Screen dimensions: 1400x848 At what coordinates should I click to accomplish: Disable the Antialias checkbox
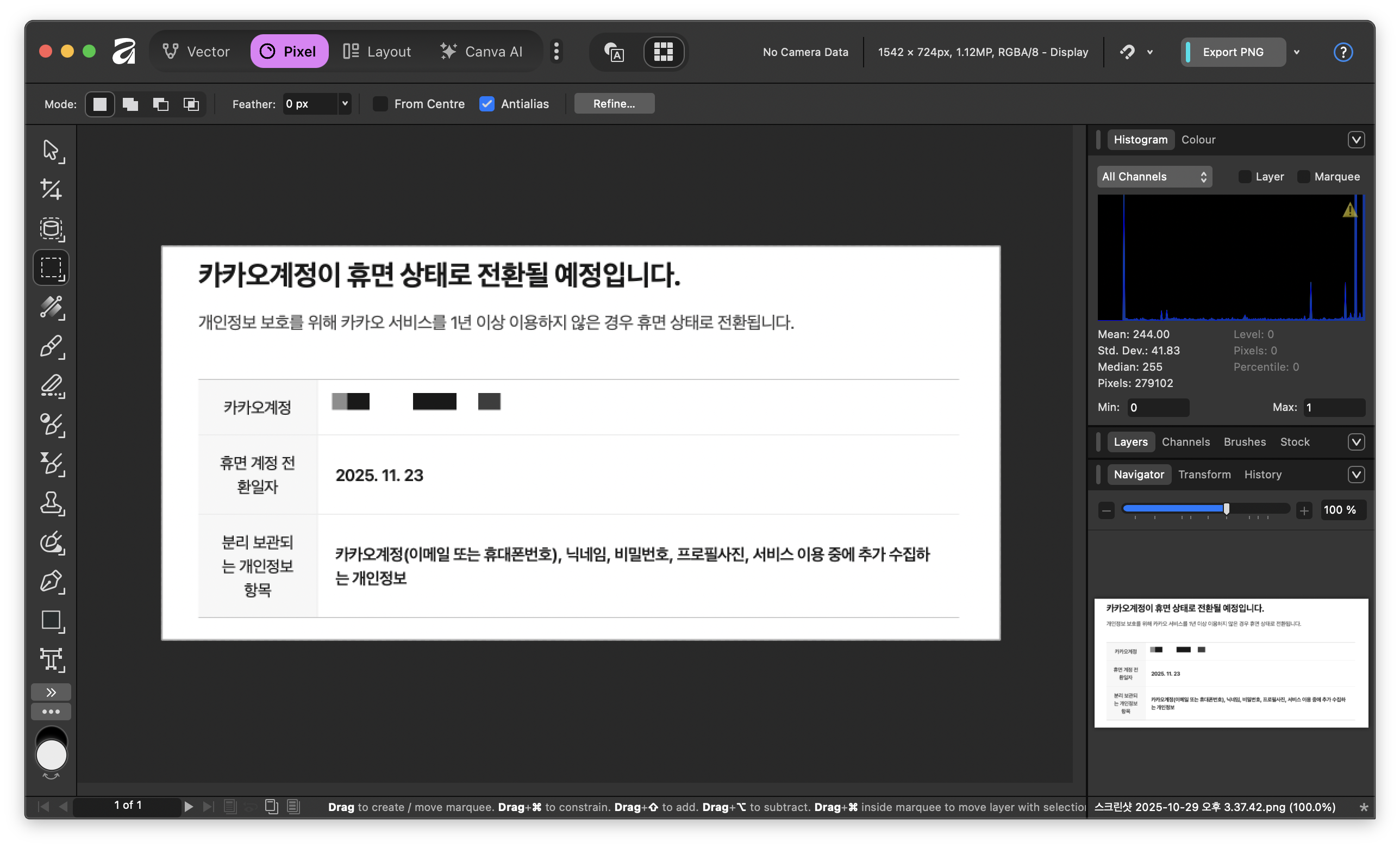[487, 104]
